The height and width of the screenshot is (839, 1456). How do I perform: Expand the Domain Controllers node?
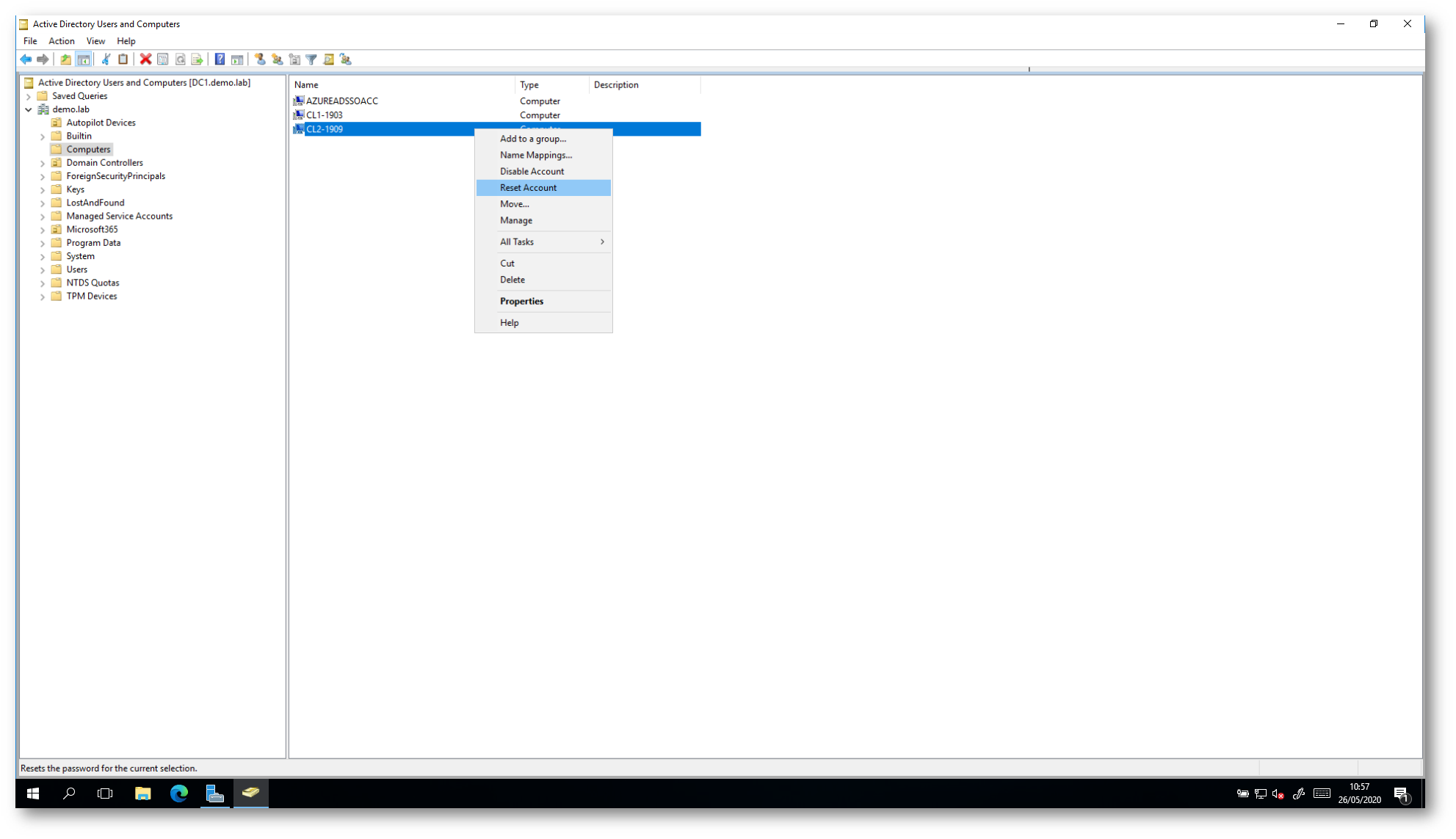pyautogui.click(x=43, y=163)
